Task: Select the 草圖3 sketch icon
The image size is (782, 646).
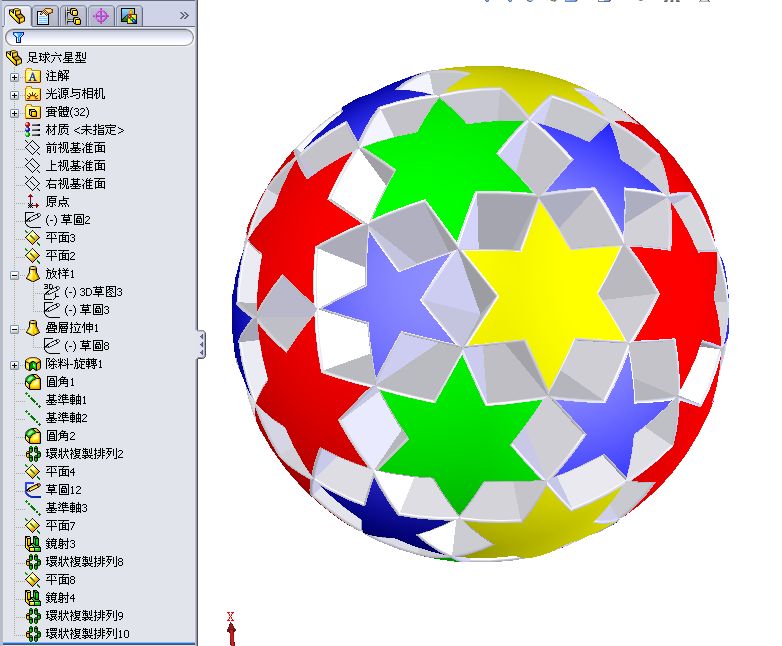Action: (x=51, y=310)
